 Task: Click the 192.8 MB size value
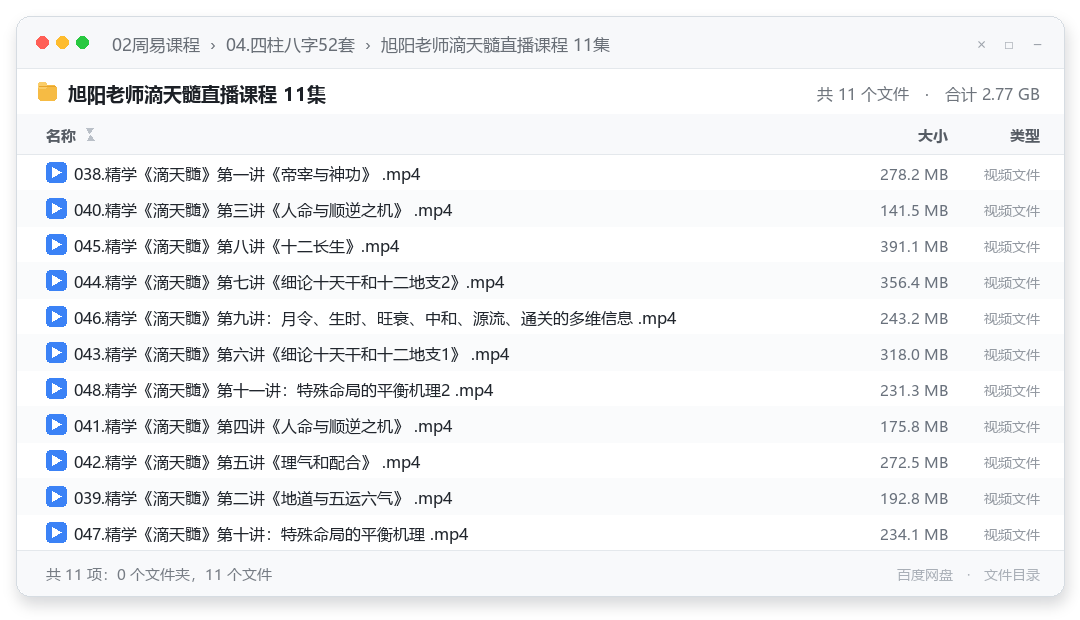click(914, 498)
